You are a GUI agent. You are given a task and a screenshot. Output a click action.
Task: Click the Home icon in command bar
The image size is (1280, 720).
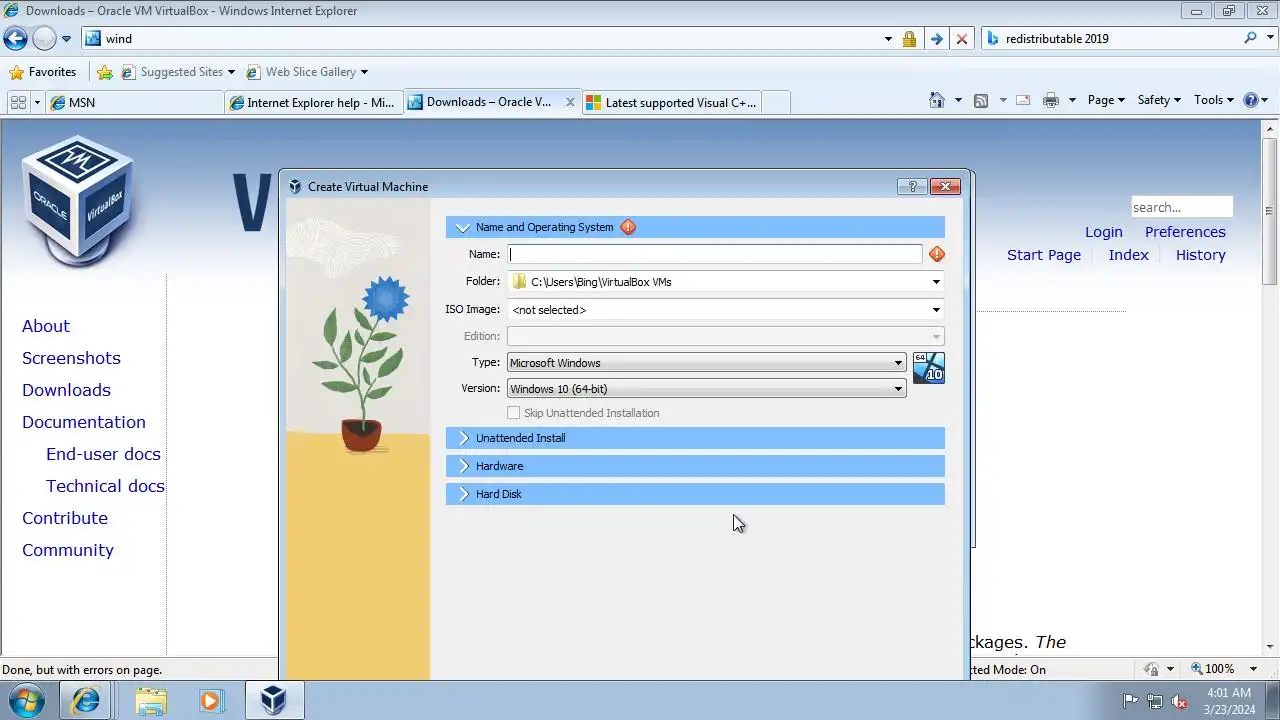point(937,100)
